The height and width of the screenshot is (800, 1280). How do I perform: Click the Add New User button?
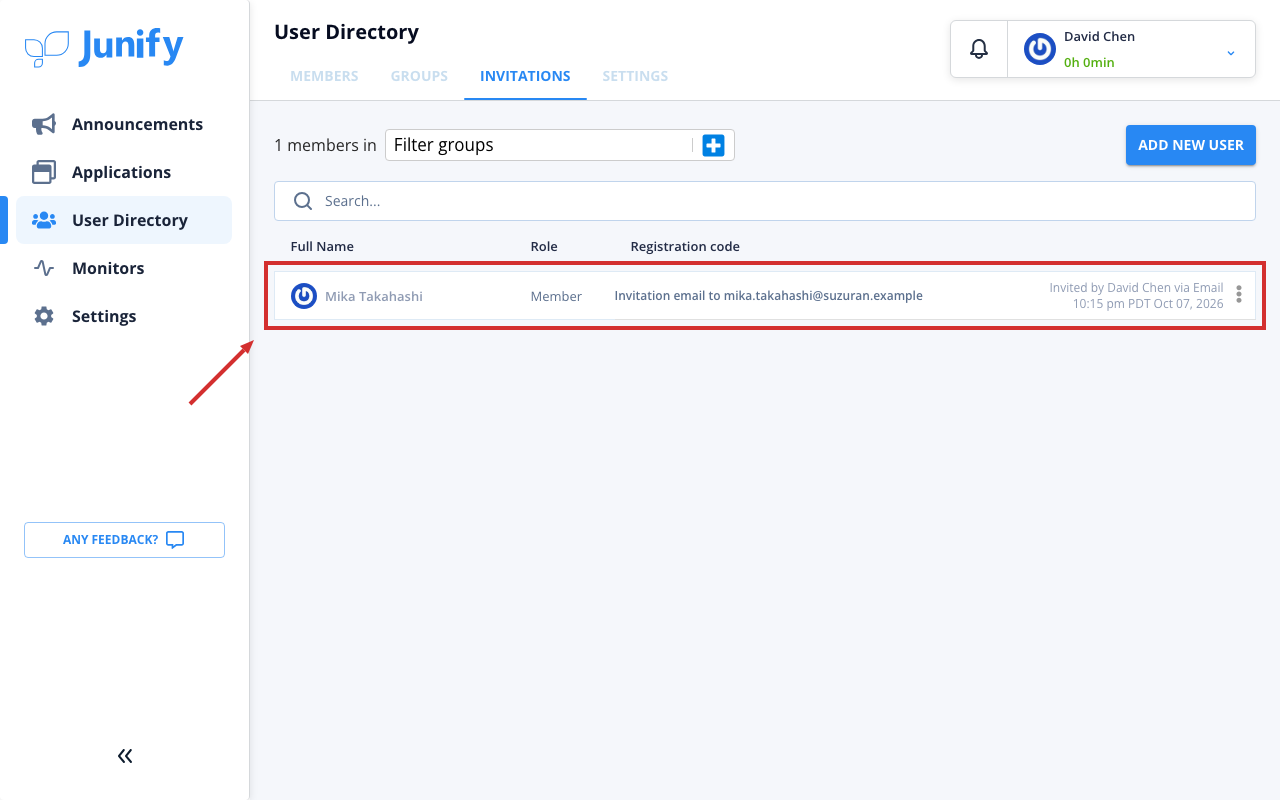click(1191, 145)
